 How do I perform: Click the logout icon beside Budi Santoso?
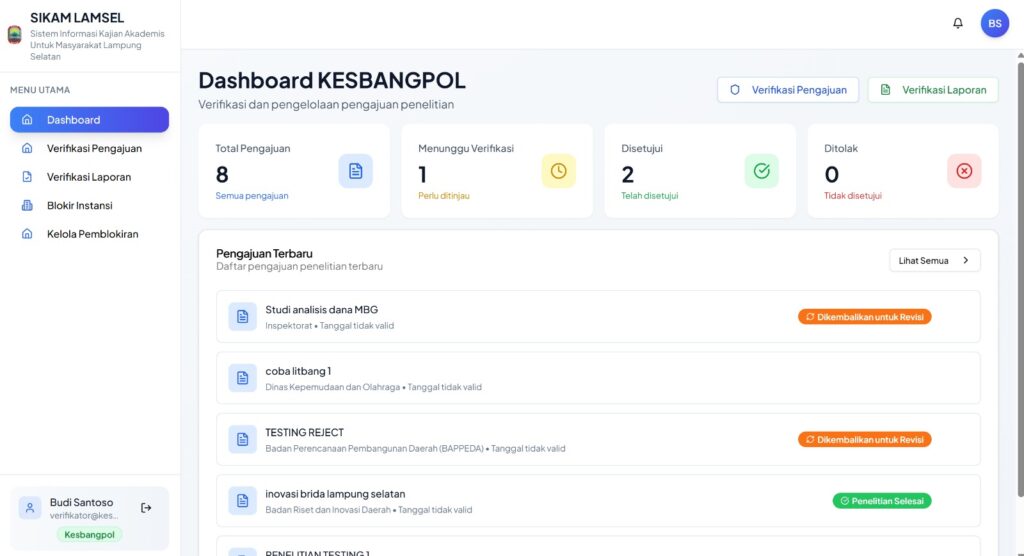click(147, 508)
